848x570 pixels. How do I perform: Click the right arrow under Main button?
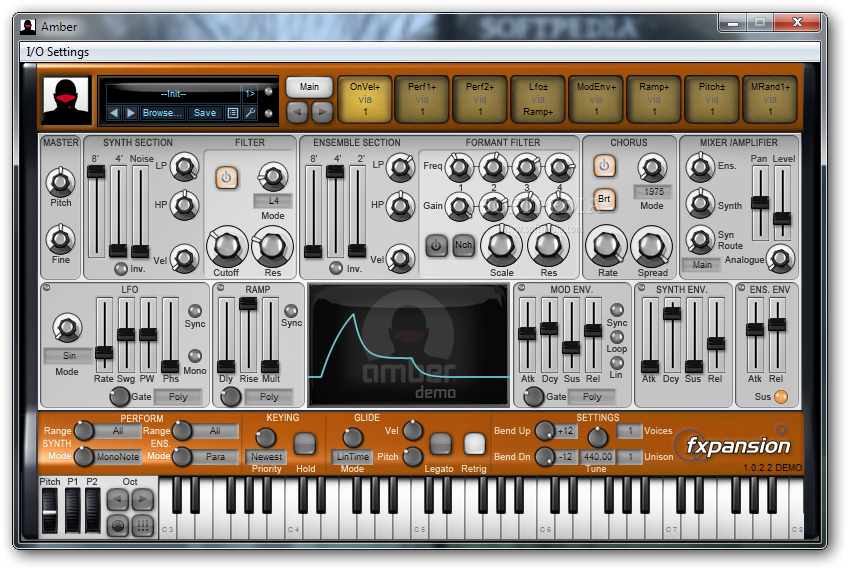pyautogui.click(x=322, y=112)
